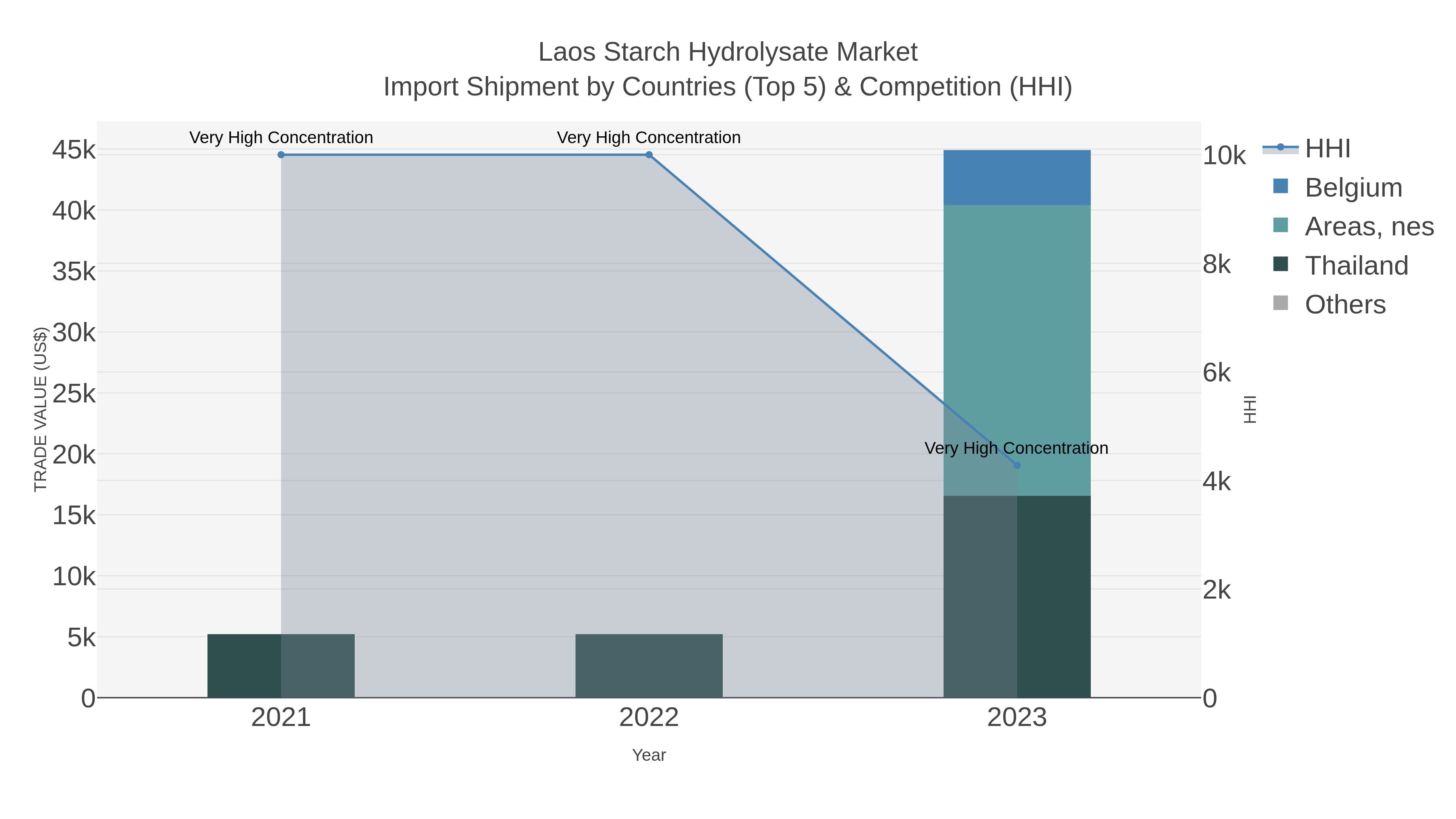Click the Belgium blue legend swatch
1456x819 pixels.
1280,186
